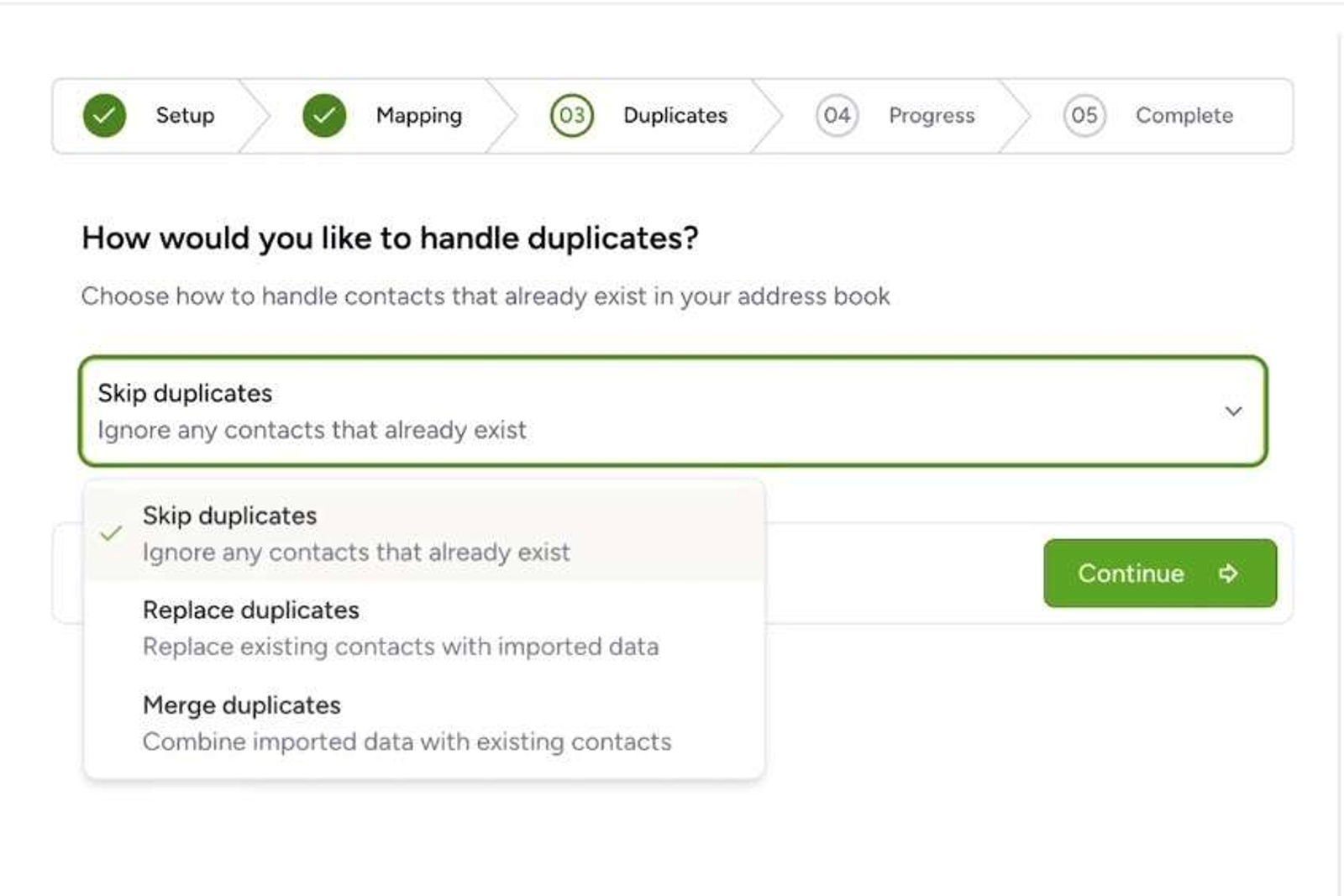Click the arrow icon inside the Continue button
The image size is (1344, 896).
click(x=1228, y=573)
